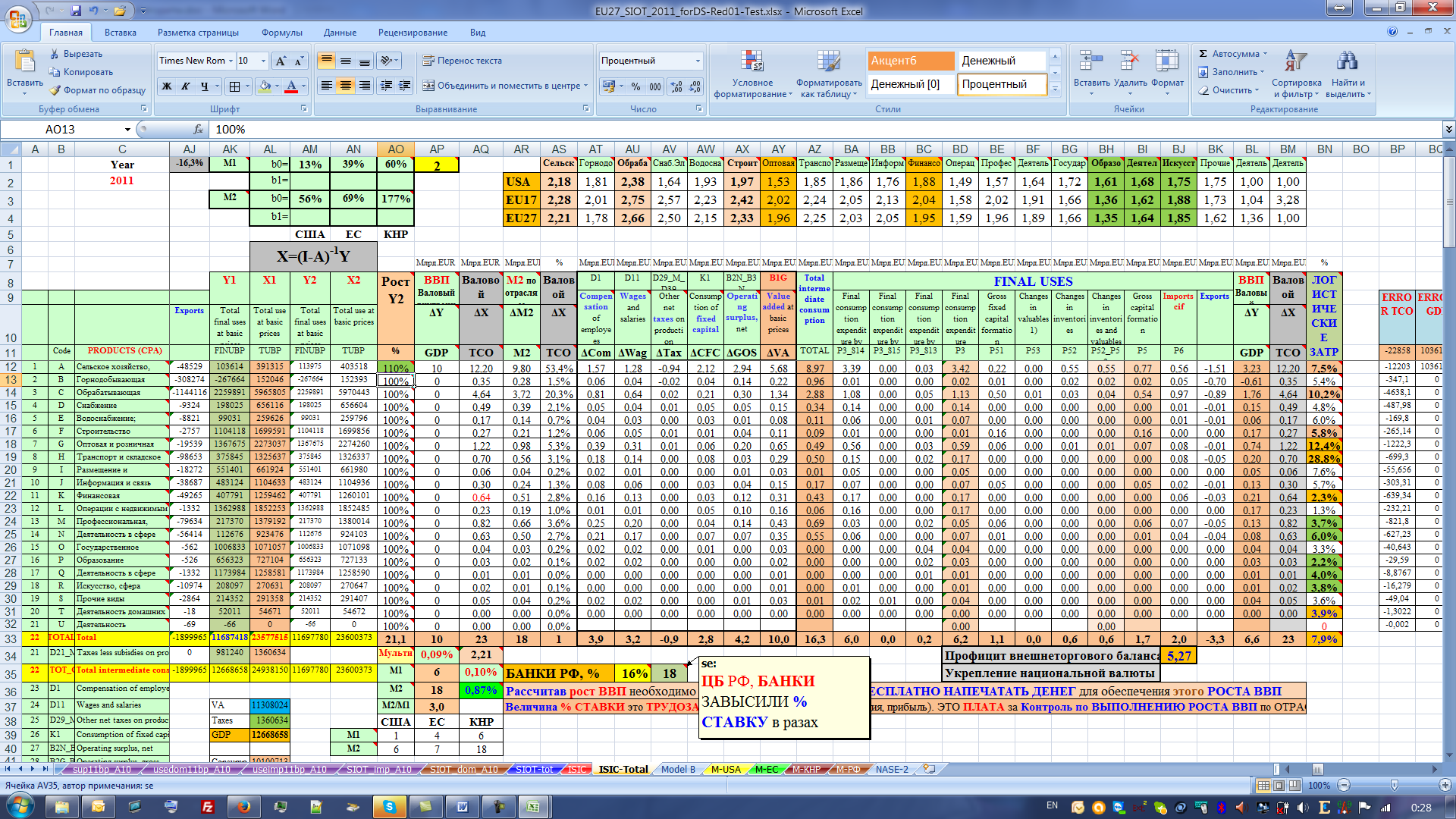
Task: Apply the Акцент6 cell style
Action: click(911, 61)
